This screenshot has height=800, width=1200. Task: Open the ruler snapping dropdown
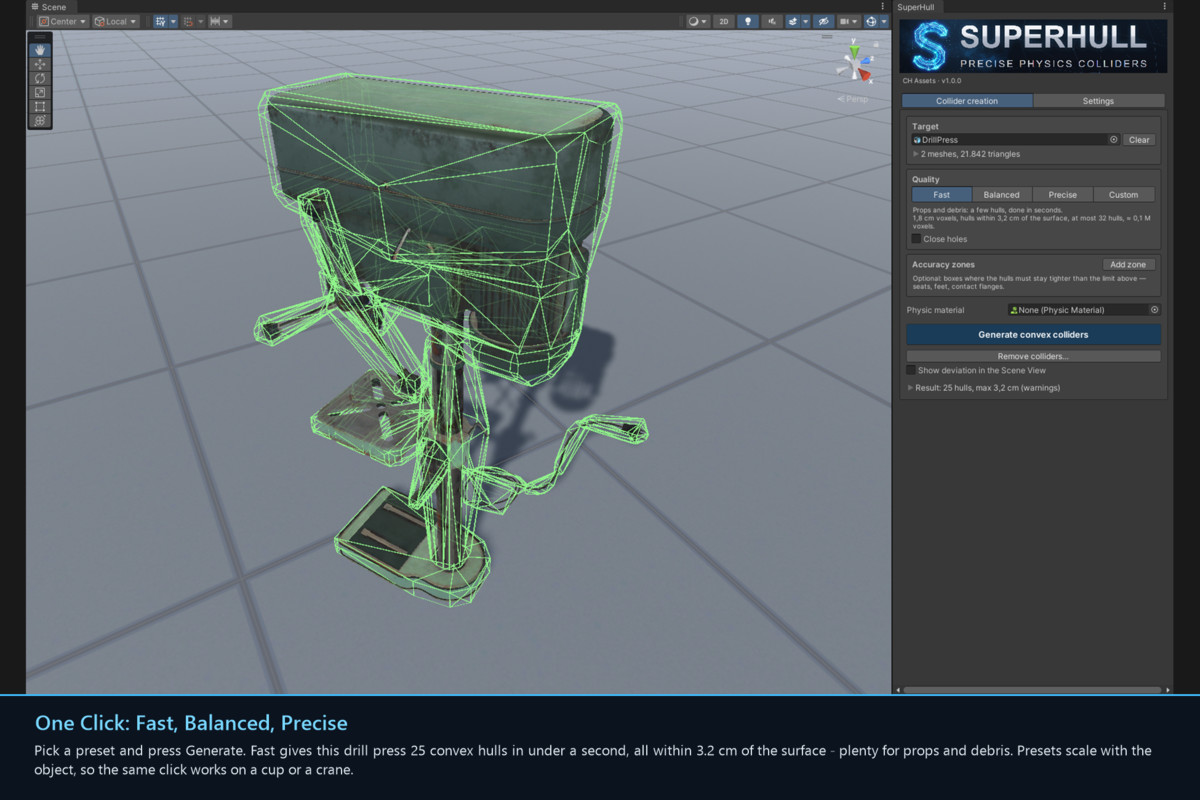(x=220, y=21)
